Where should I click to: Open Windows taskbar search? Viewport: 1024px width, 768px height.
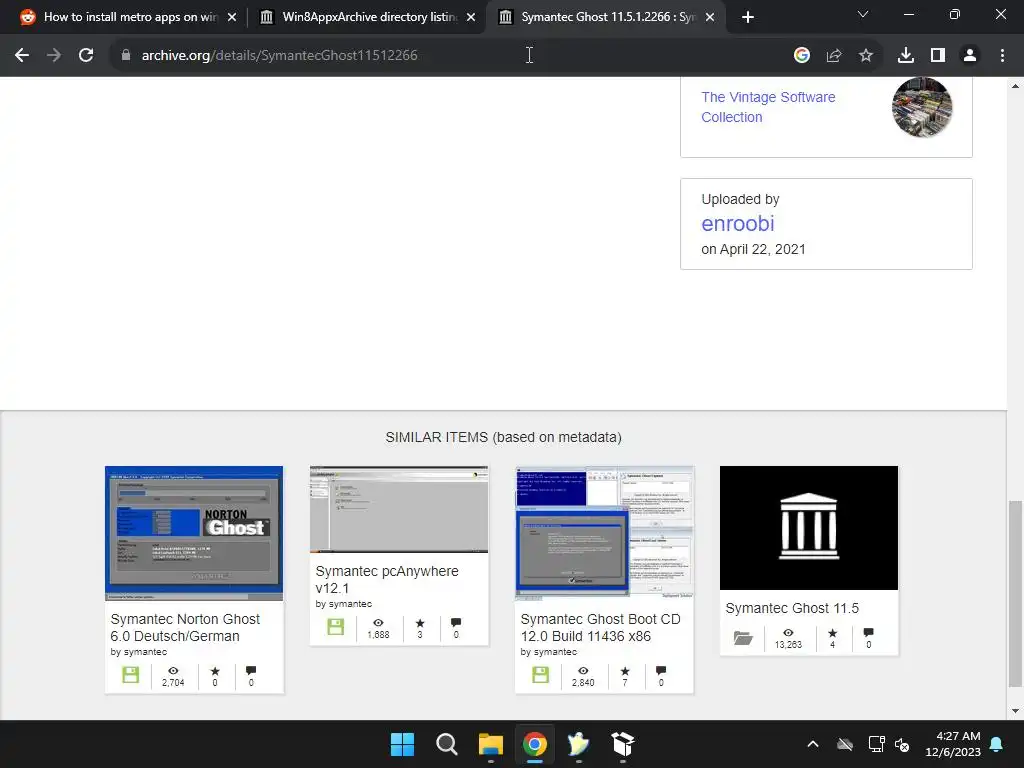coord(447,744)
